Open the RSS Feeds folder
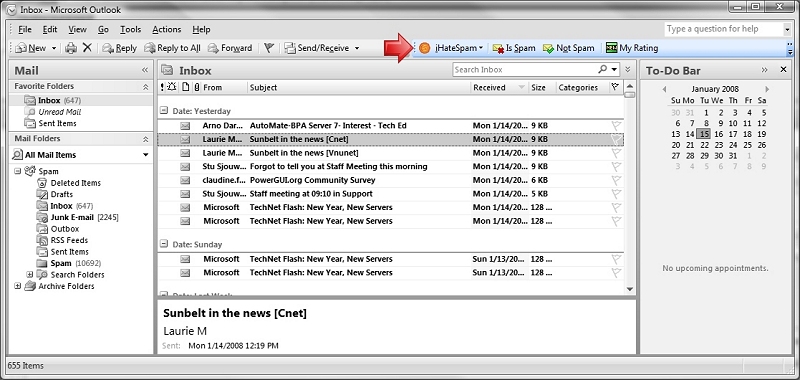 click(63, 240)
